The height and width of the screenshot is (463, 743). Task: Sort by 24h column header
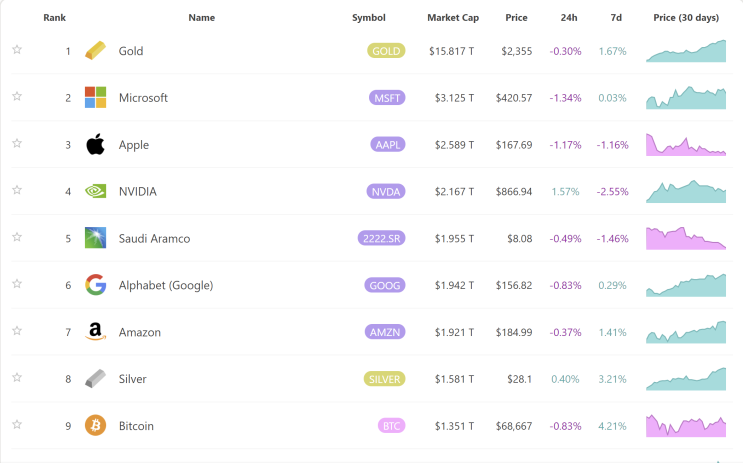[x=569, y=18]
